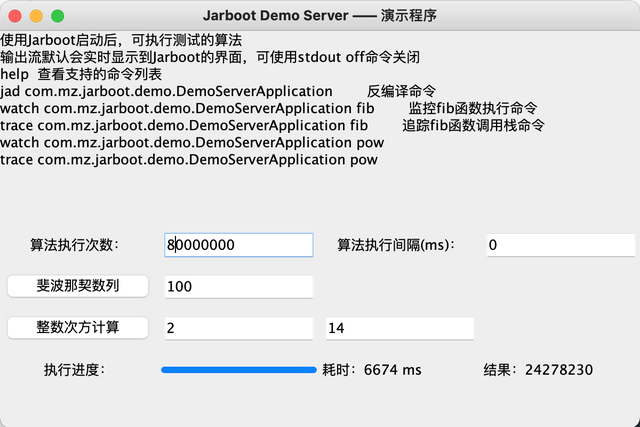Image resolution: width=640 pixels, height=427 pixels.
Task: Click the 算法执行次数 label
Action: [74, 245]
